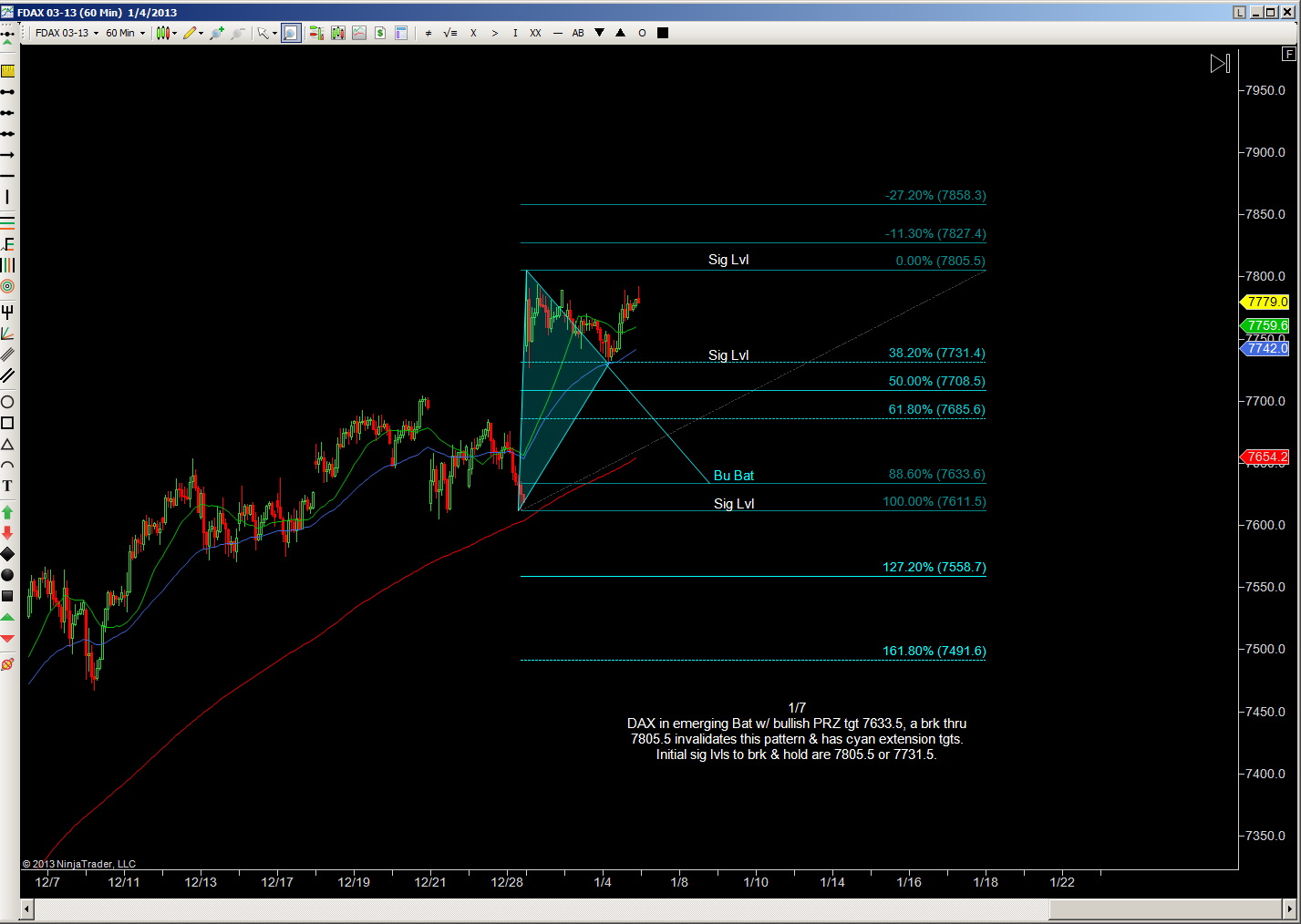Screen dimensions: 1301x924
Task: Select the Fibonacci retracements tool
Action: pyautogui.click(x=7, y=244)
